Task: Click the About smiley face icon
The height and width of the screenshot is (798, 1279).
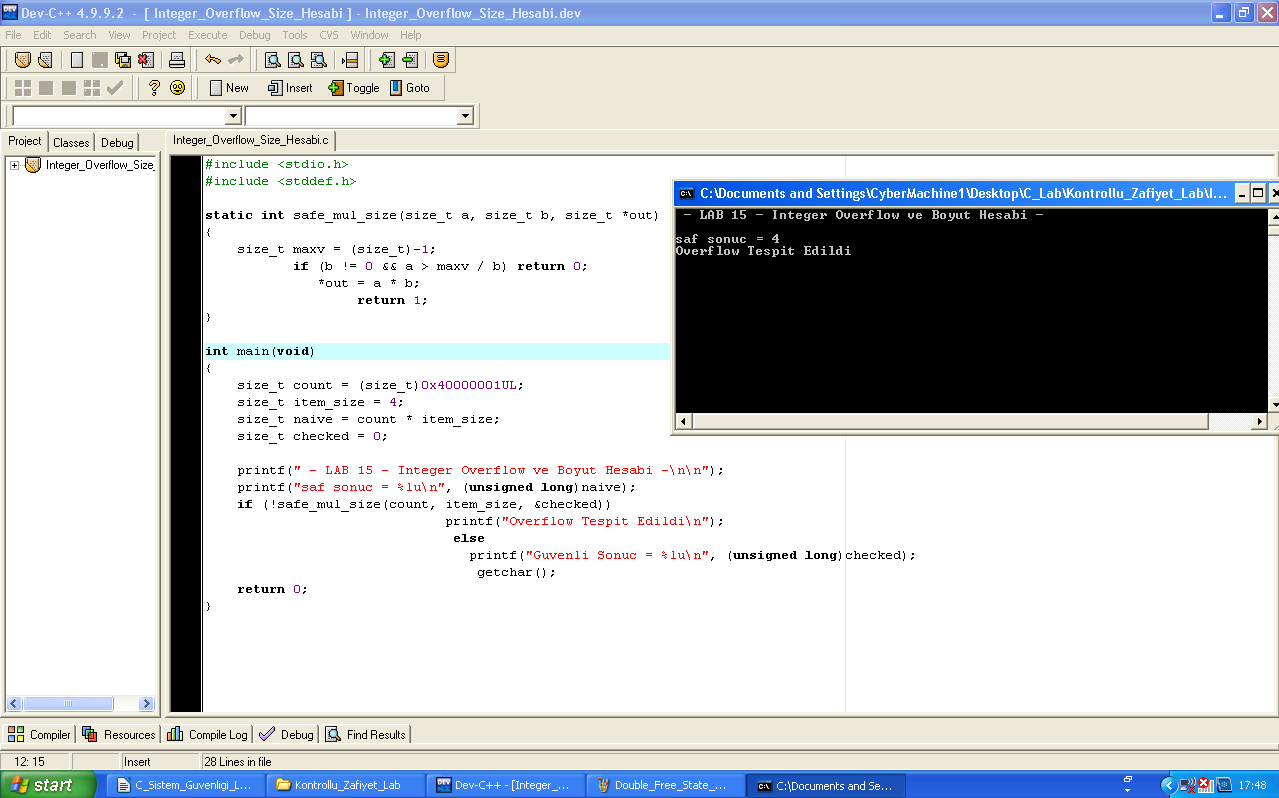Action: tap(177, 88)
